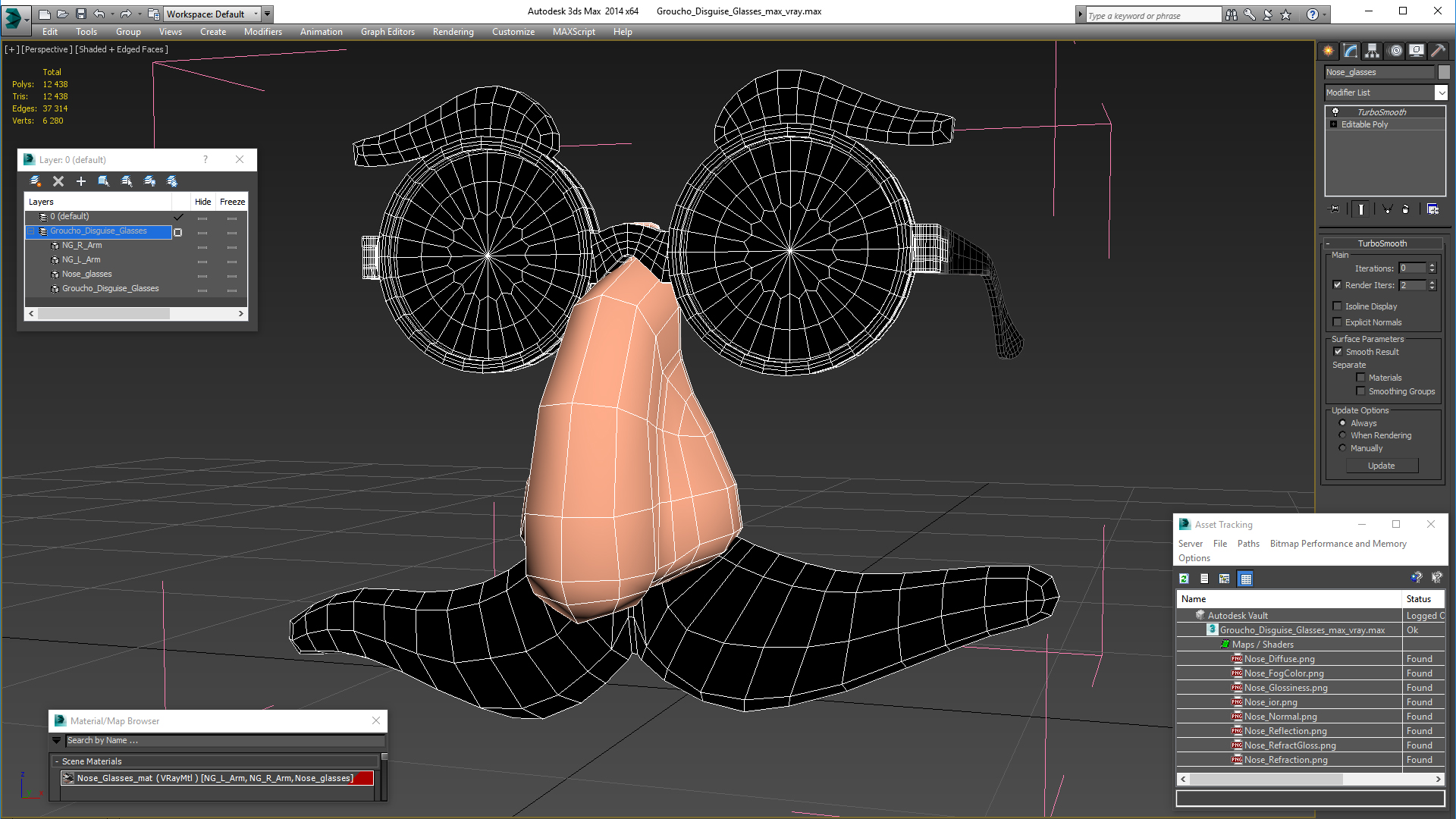
Task: Collapse the Groucho_Disguise_Glasses layer tree
Action: click(x=31, y=231)
